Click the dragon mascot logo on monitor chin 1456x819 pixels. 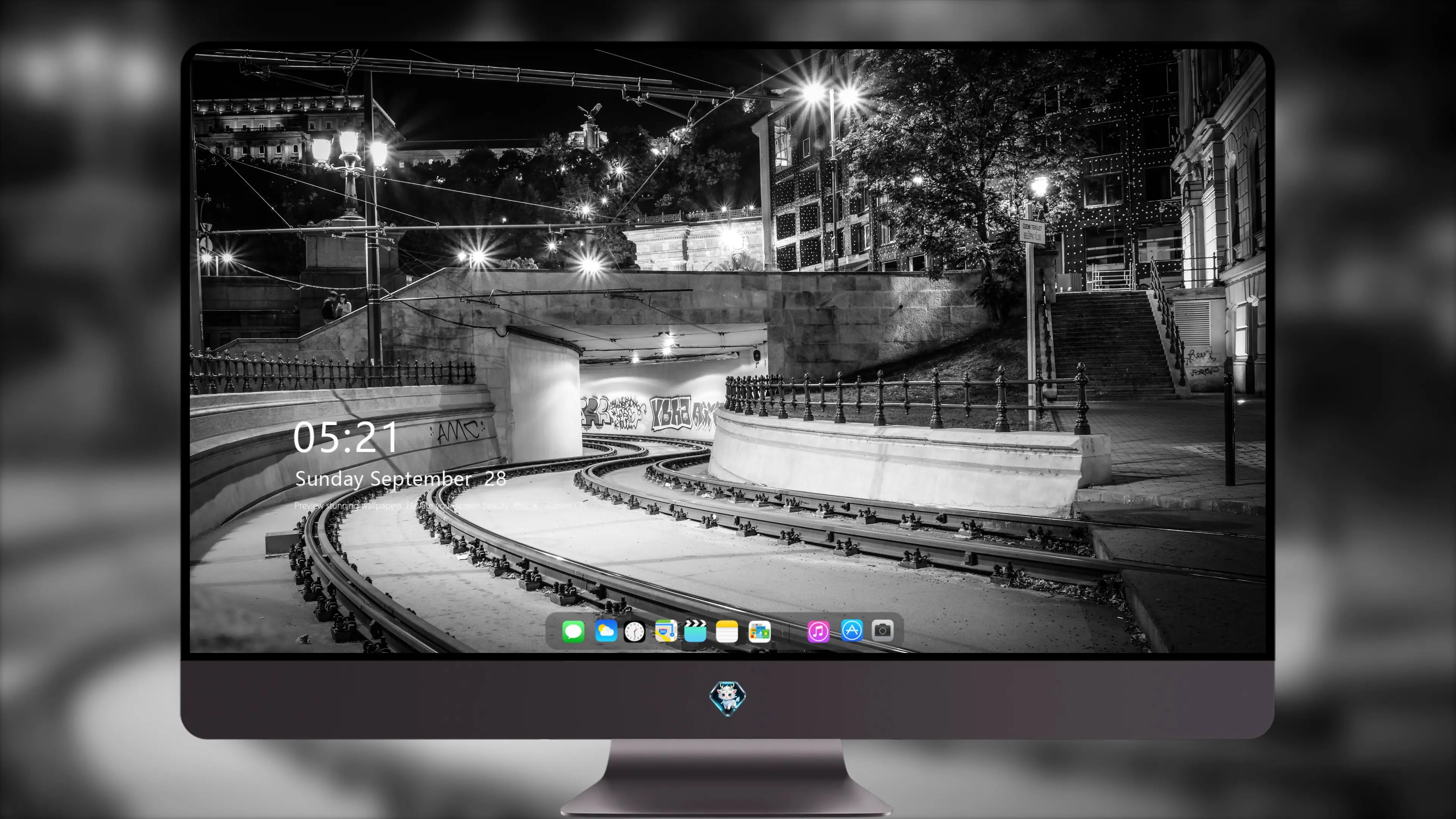(728, 698)
